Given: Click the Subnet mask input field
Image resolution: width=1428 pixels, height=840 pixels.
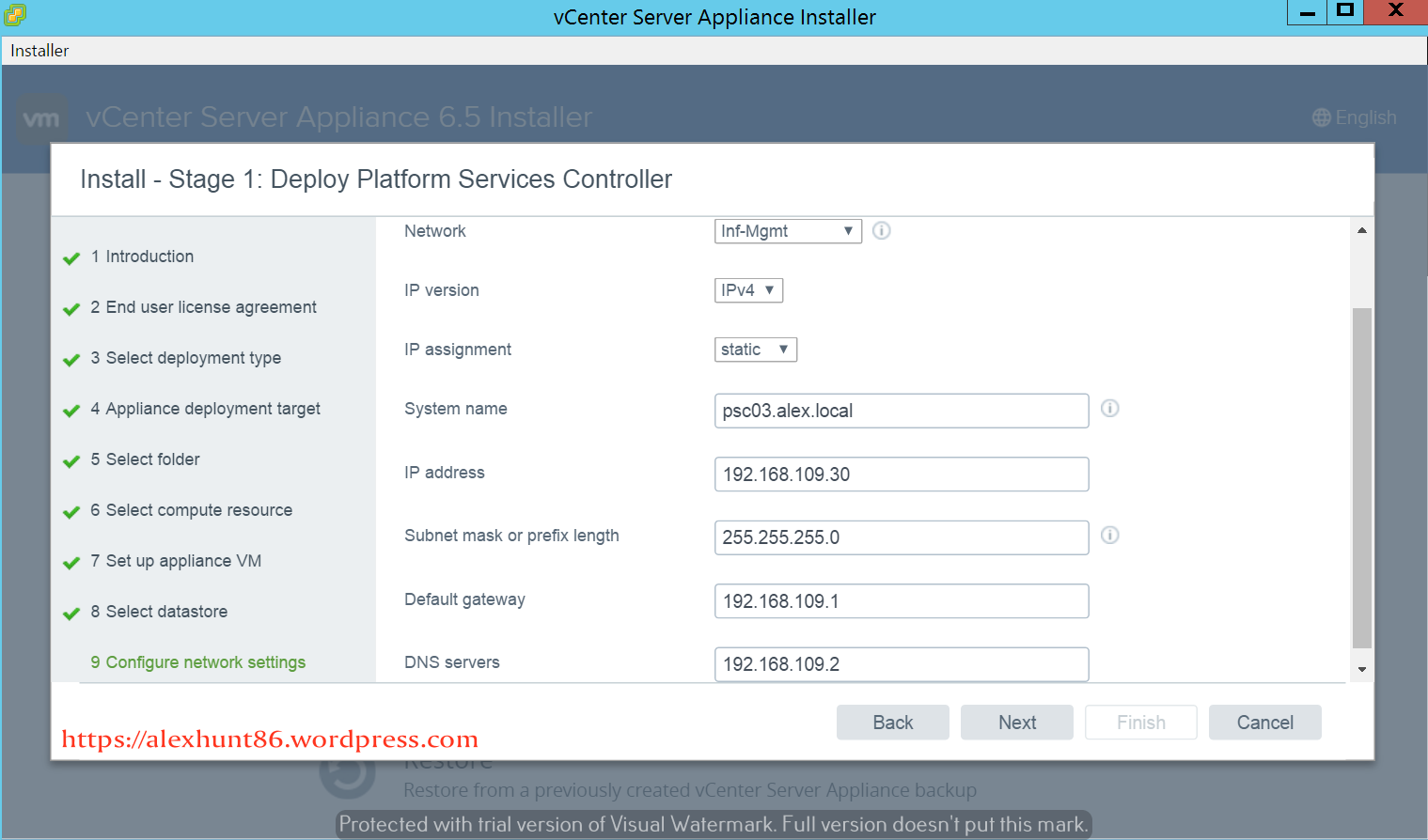Looking at the screenshot, I should [902, 537].
